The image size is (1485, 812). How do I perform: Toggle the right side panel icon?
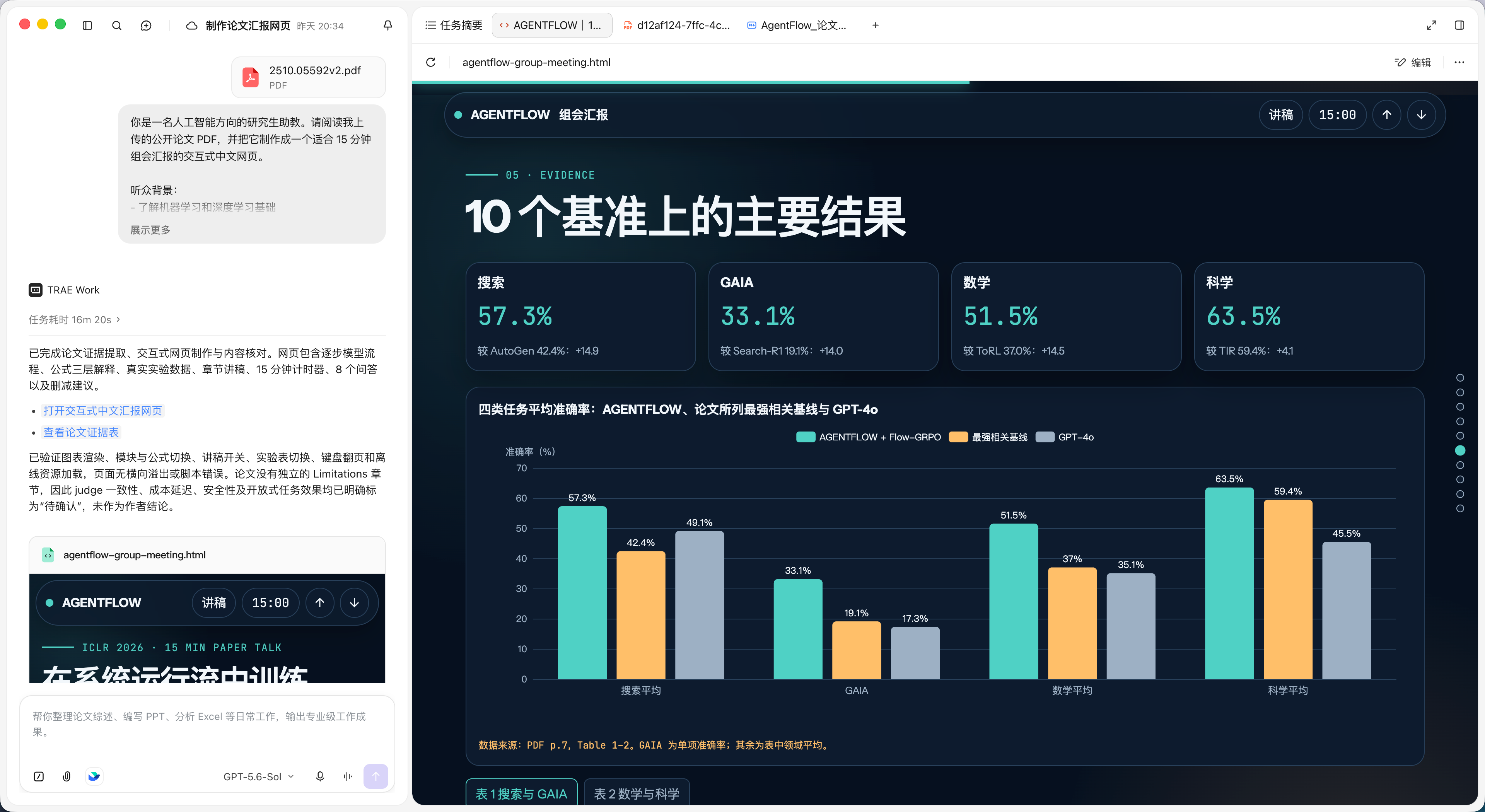click(1459, 26)
